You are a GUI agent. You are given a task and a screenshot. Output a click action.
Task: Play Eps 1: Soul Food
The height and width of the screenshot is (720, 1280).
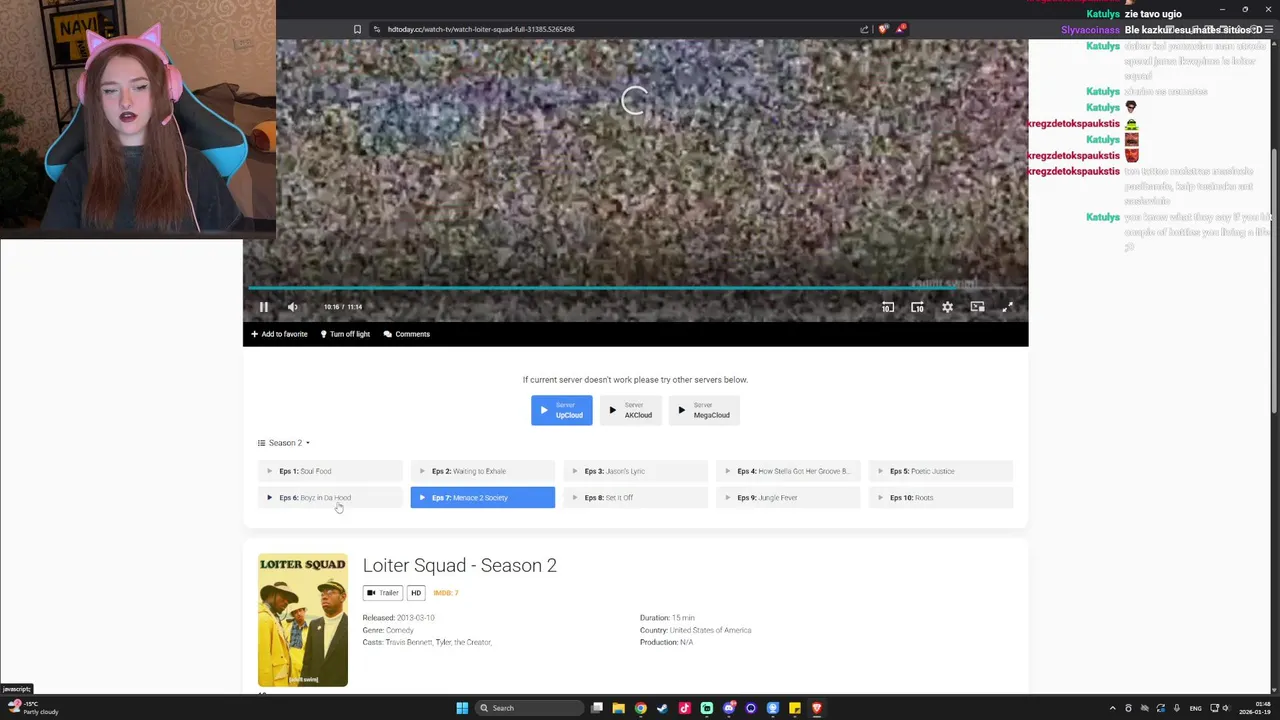(330, 471)
